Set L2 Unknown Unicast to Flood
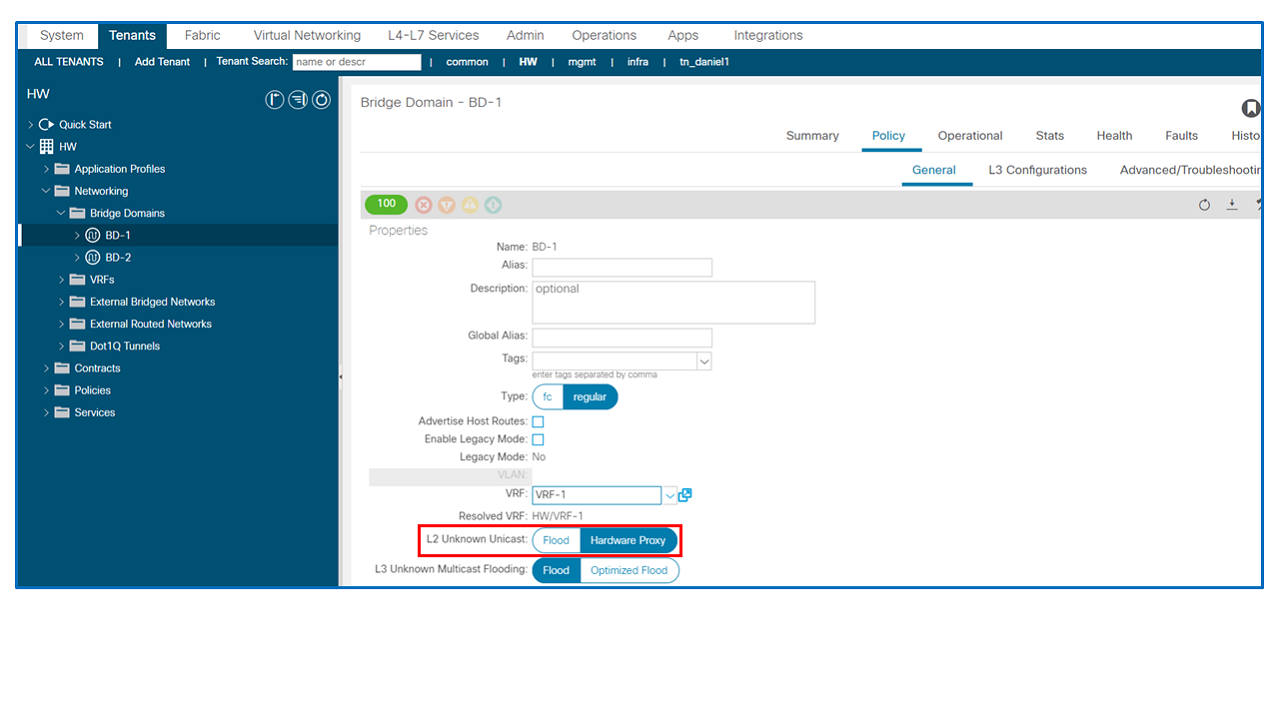1280x720 pixels. [x=556, y=540]
